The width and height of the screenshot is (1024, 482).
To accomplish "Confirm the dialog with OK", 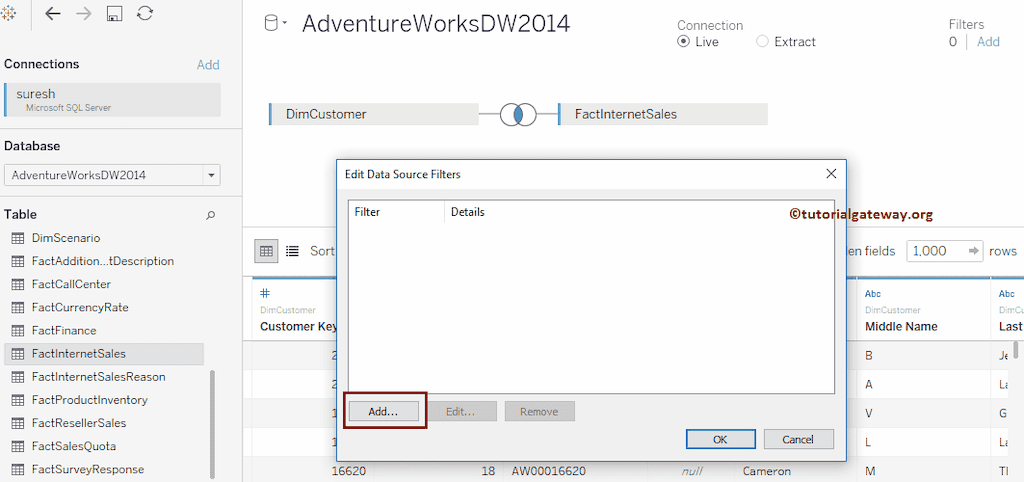I will click(720, 439).
